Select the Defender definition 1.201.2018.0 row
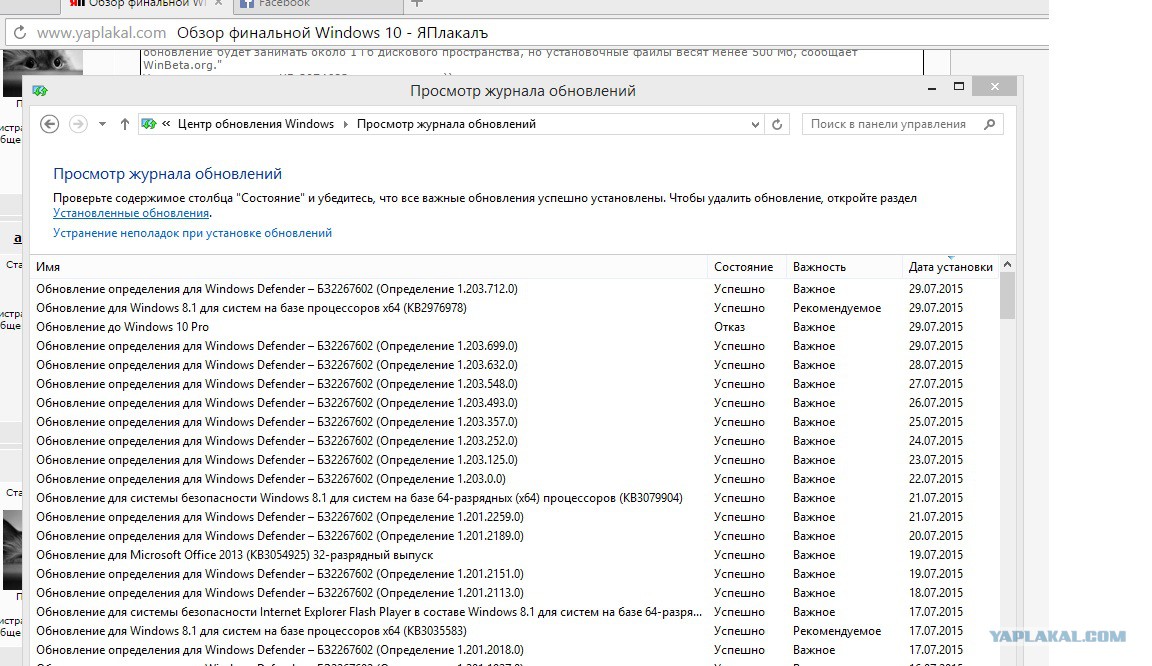1152x666 pixels. 514,651
